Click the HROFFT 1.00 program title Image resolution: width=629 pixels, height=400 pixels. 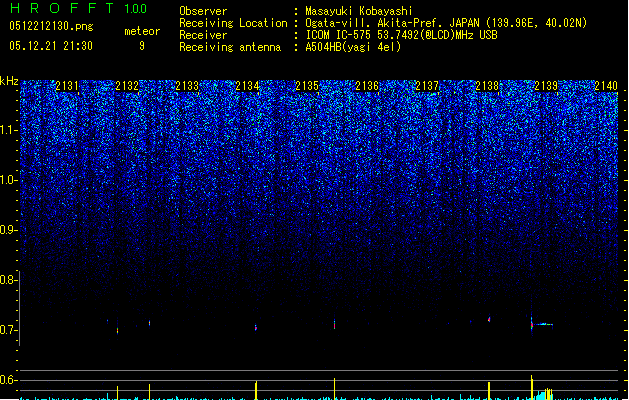79,8
